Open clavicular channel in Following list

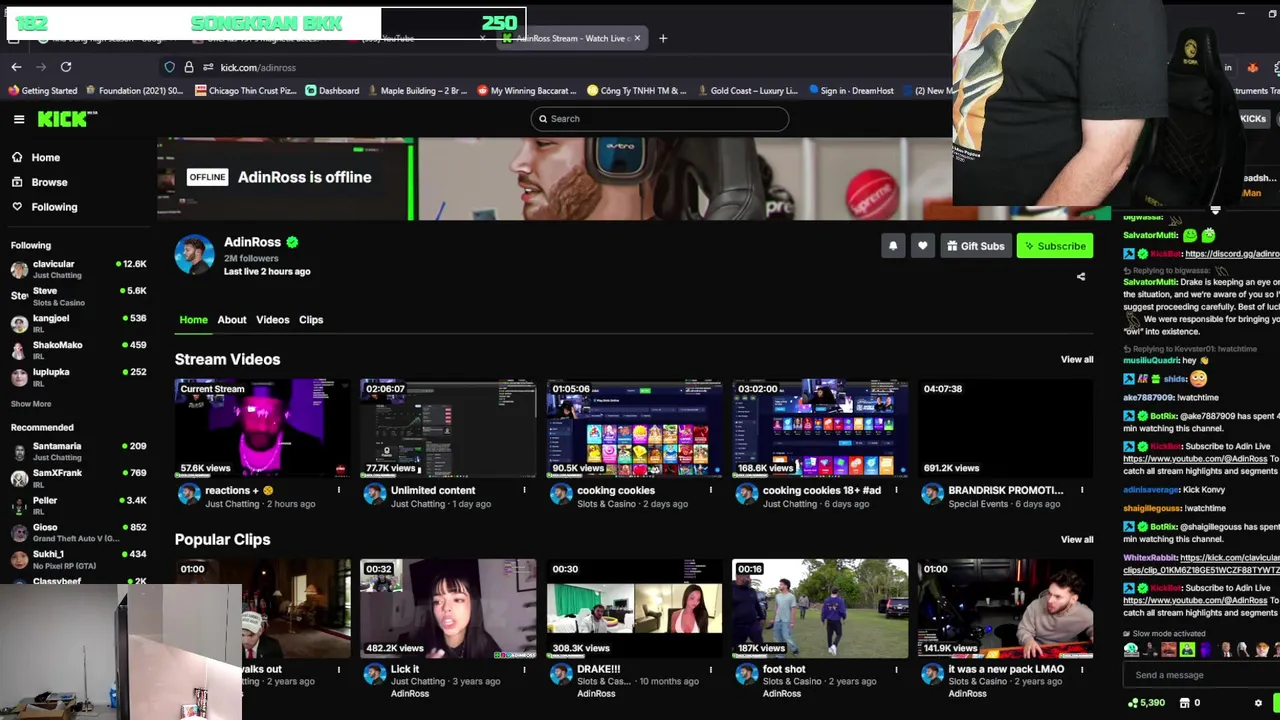[78, 269]
